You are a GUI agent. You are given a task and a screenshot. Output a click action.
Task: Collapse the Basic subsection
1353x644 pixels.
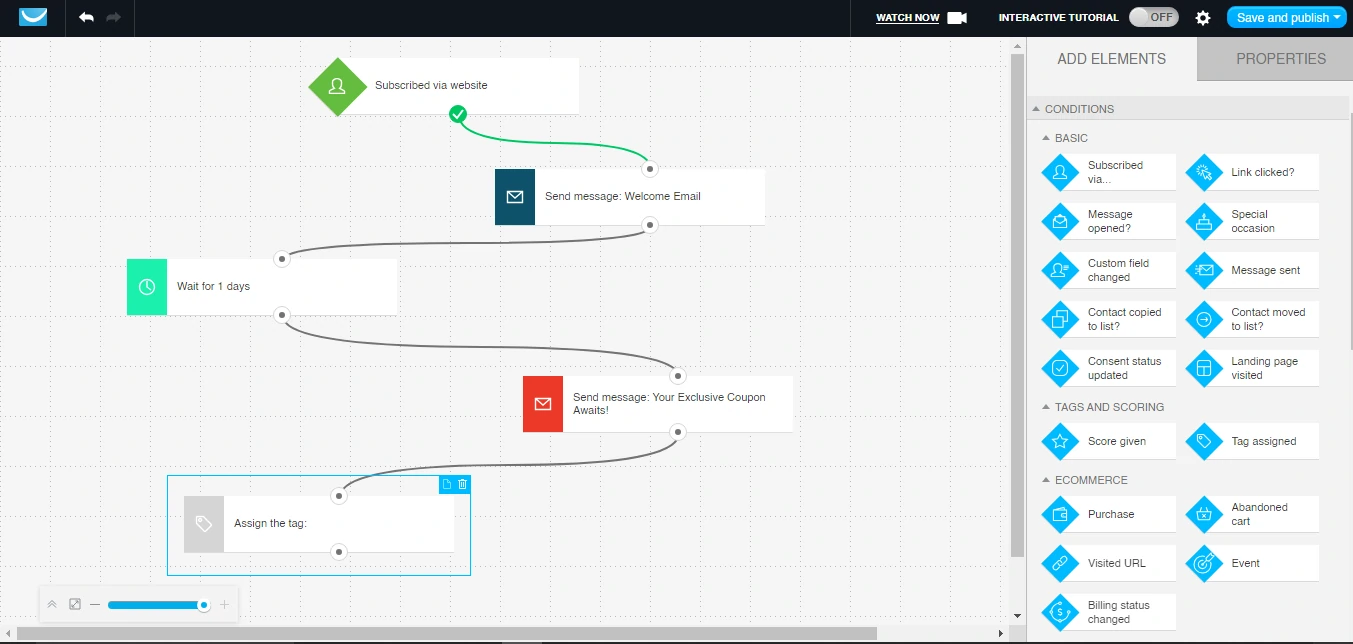pyautogui.click(x=1046, y=138)
